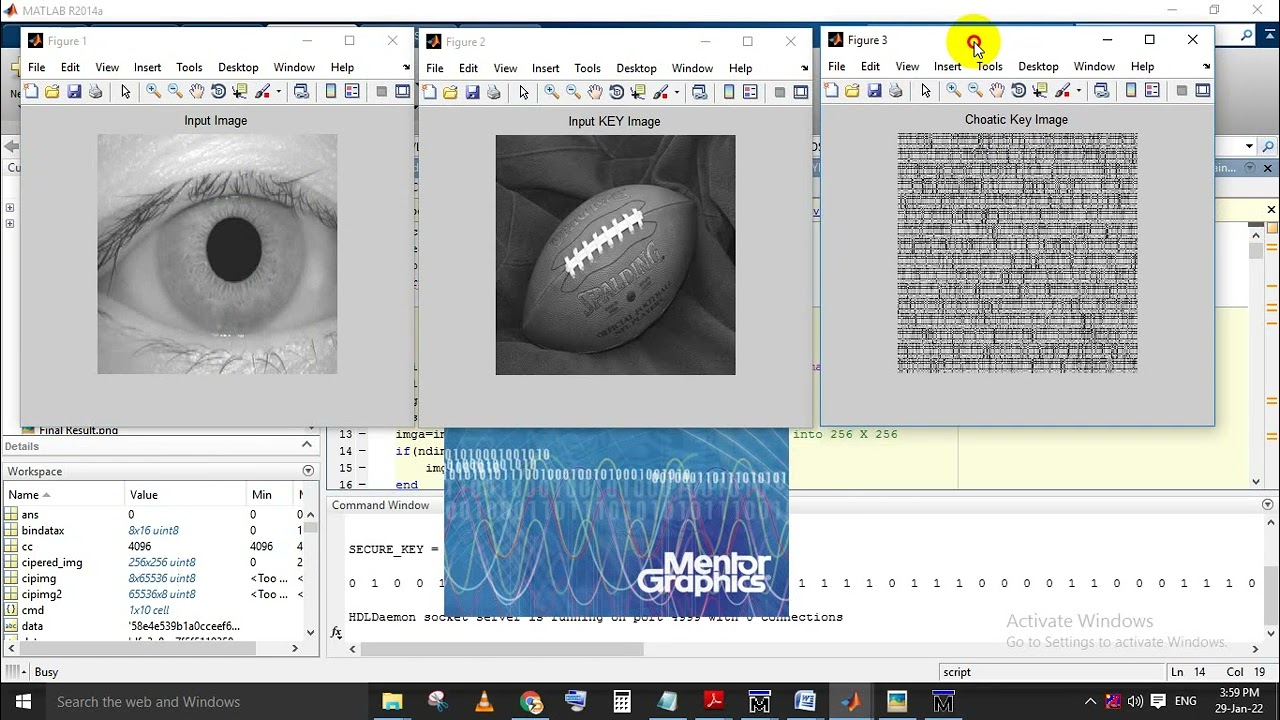Open VLC media player from taskbar
Image resolution: width=1280 pixels, height=720 pixels.
484,702
